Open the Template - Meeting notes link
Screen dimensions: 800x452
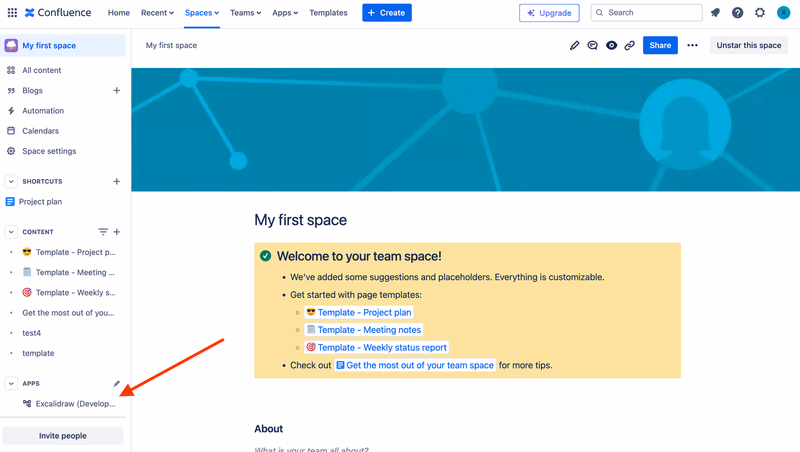(364, 330)
